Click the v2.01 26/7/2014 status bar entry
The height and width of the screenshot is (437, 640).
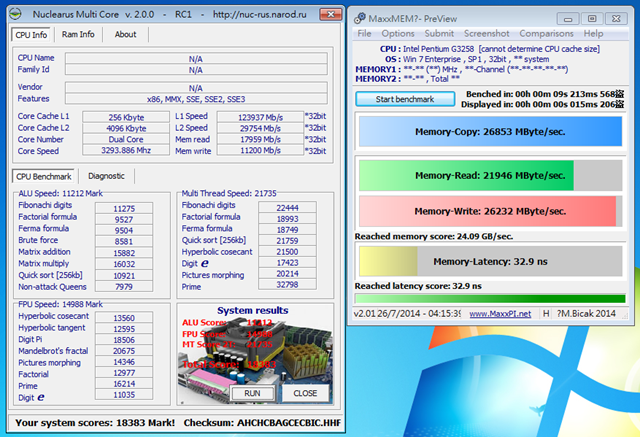click(407, 314)
